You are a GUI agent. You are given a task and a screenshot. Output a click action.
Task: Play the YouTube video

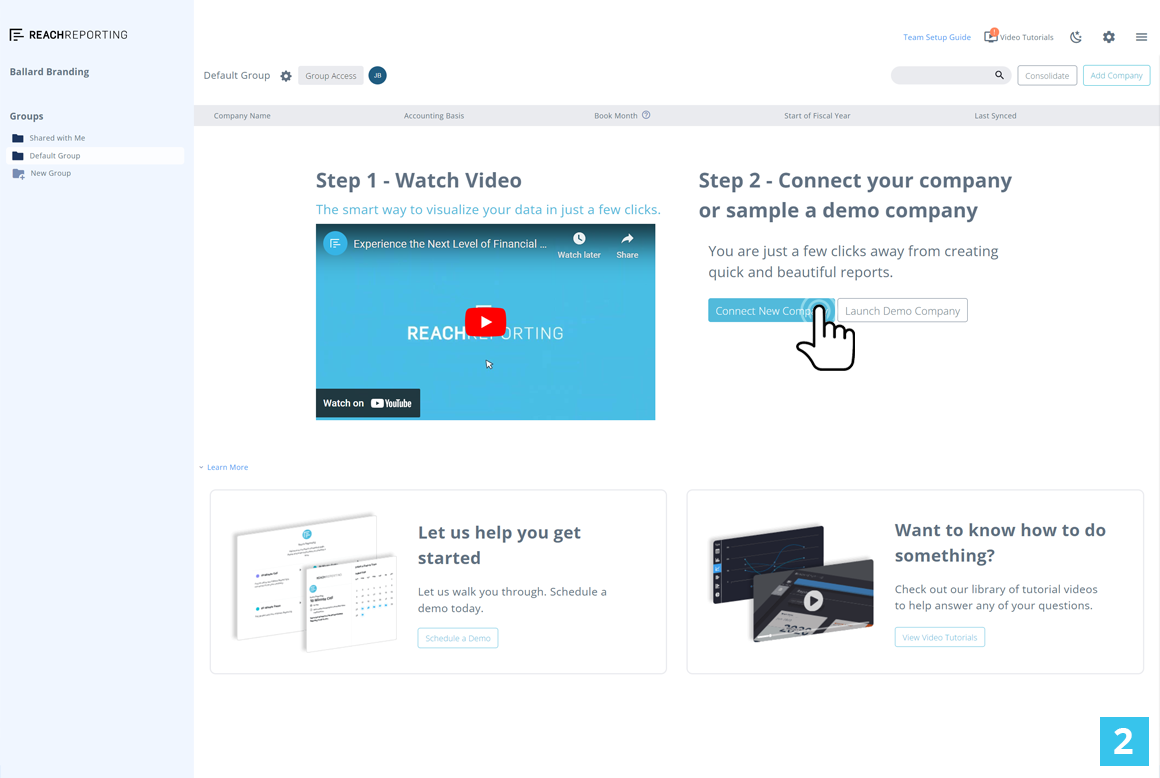tap(485, 322)
